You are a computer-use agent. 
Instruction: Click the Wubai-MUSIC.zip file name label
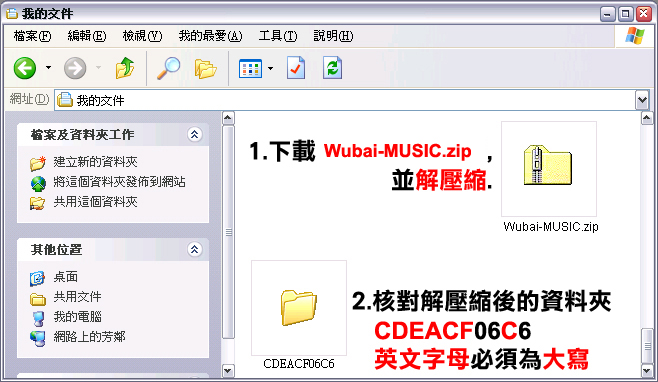(551, 227)
